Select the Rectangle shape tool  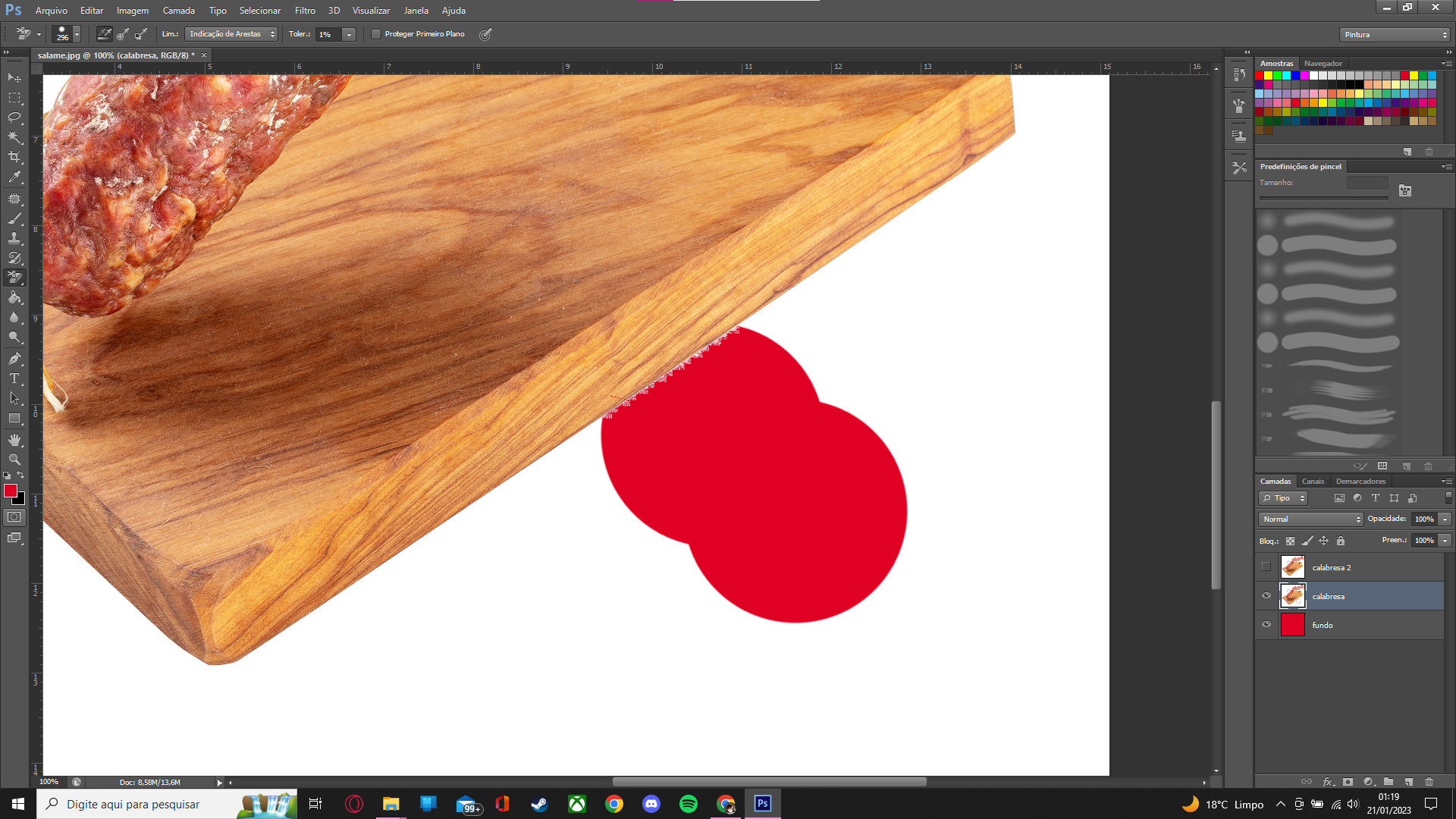coord(14,419)
